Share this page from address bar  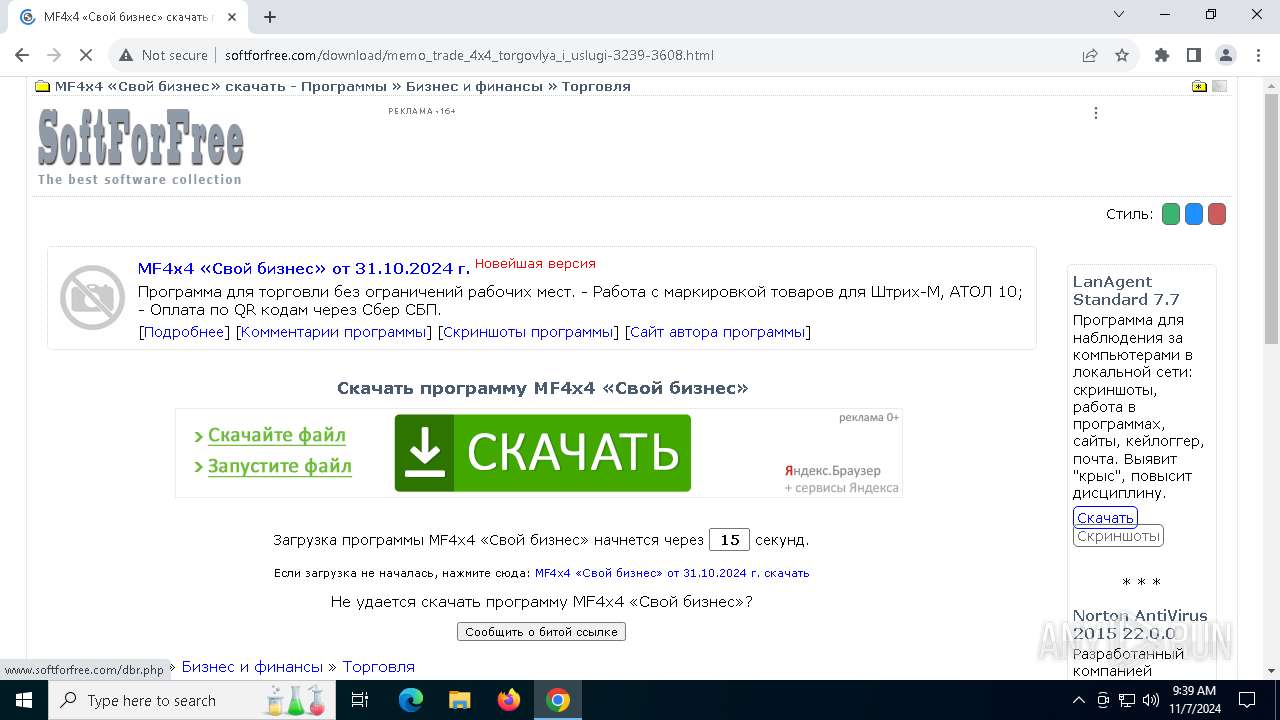pyautogui.click(x=1090, y=55)
